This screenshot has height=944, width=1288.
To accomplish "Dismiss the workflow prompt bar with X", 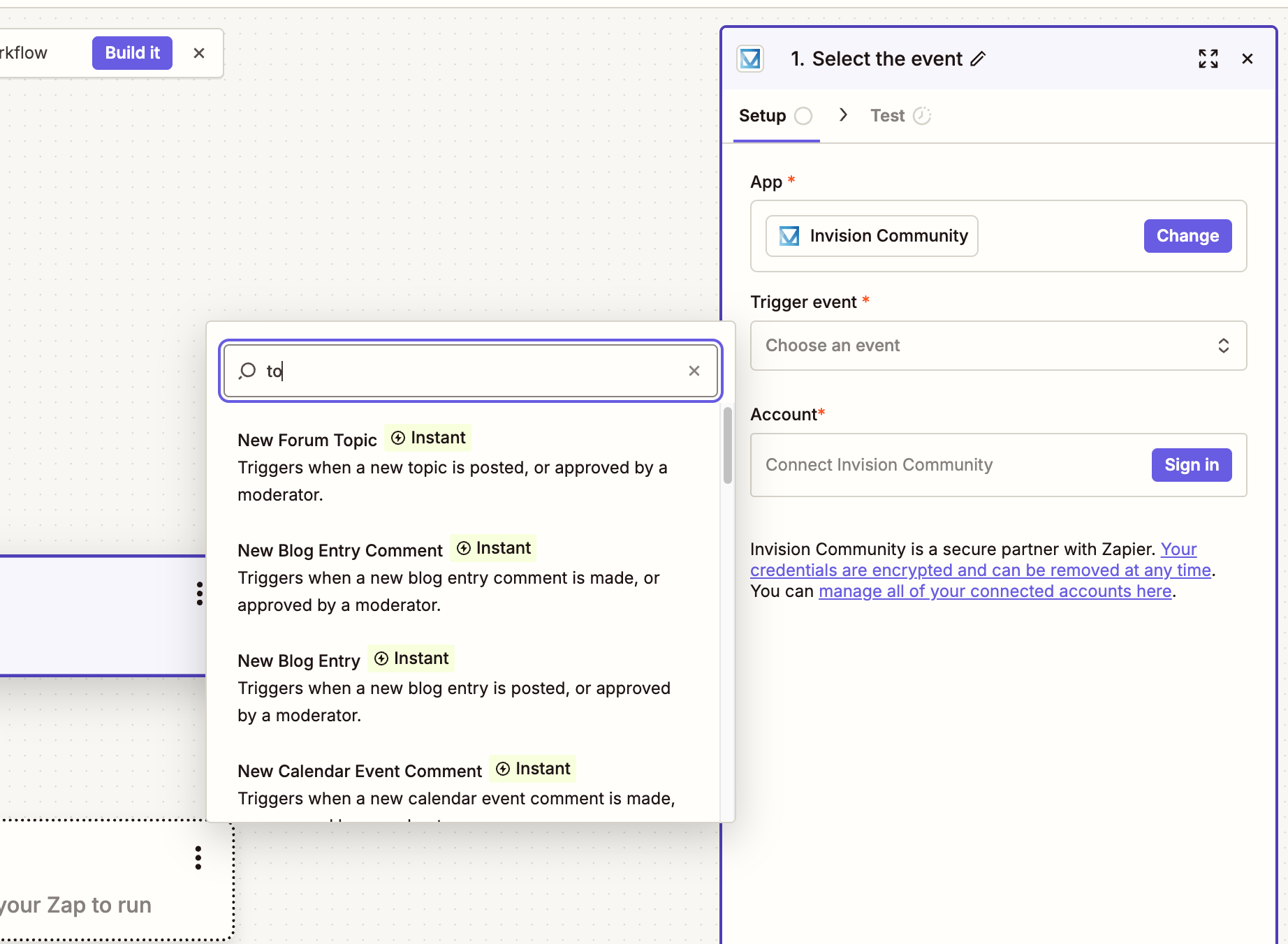I will 199,53.
